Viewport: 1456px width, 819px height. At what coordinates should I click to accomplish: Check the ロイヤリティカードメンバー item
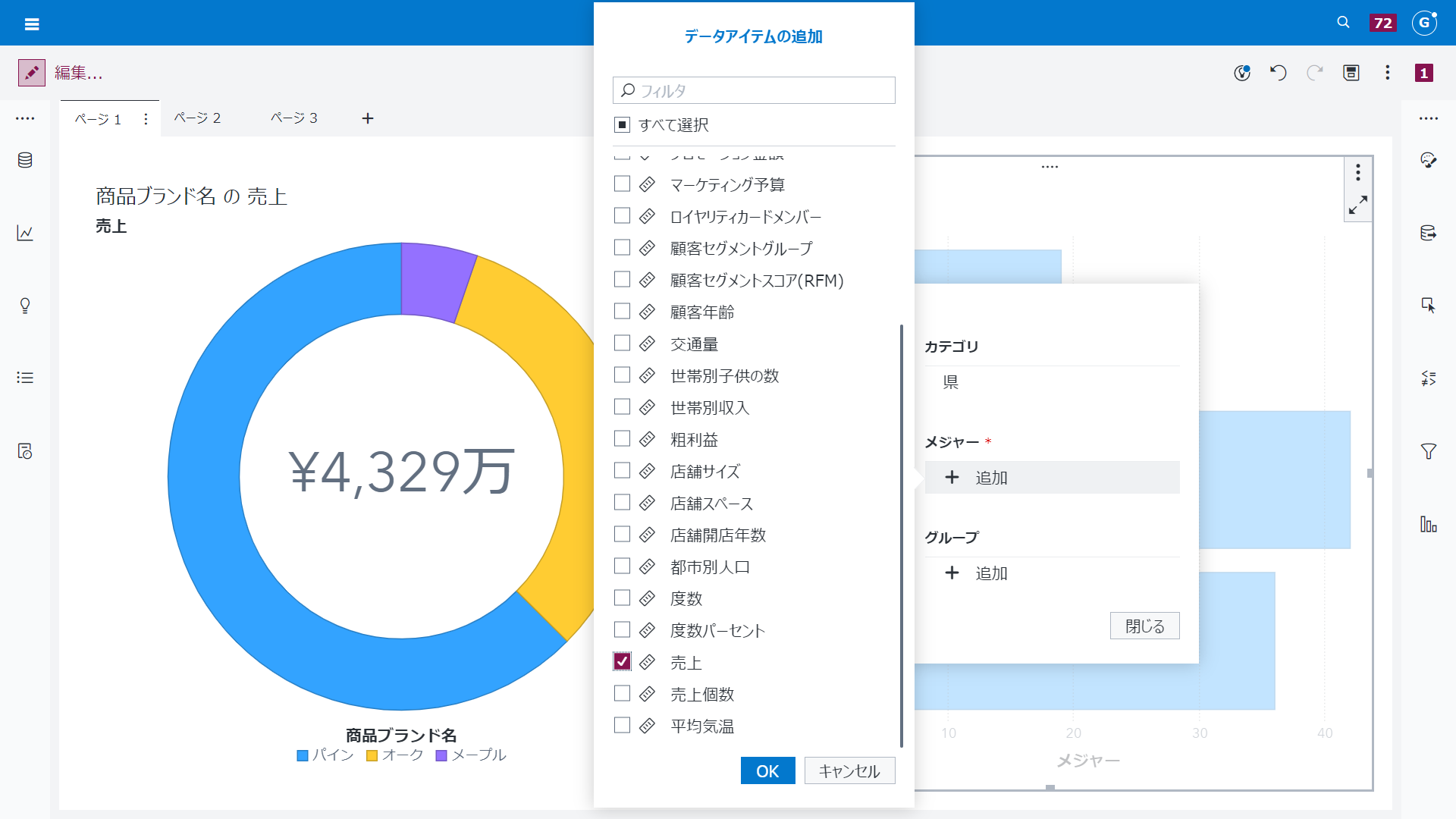pos(622,215)
